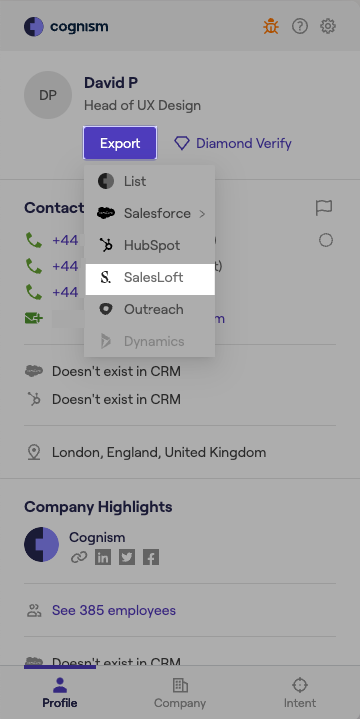Click the company website link icon
Viewport: 360px width, 719px height.
click(79, 557)
